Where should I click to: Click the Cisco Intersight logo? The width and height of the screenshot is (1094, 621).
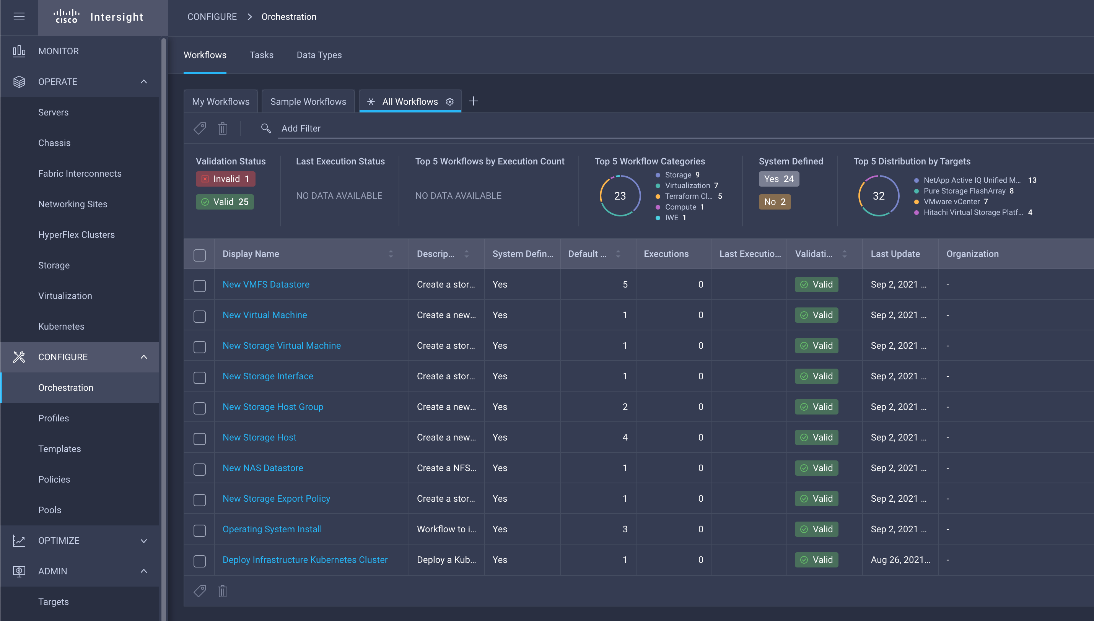pyautogui.click(x=98, y=17)
